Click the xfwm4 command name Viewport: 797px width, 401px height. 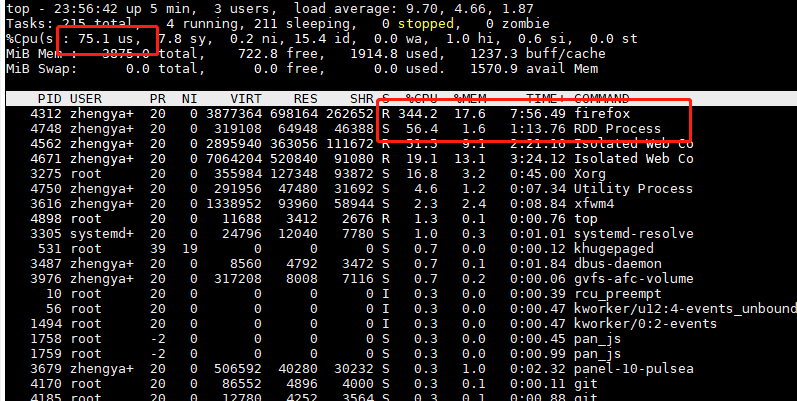(594, 204)
